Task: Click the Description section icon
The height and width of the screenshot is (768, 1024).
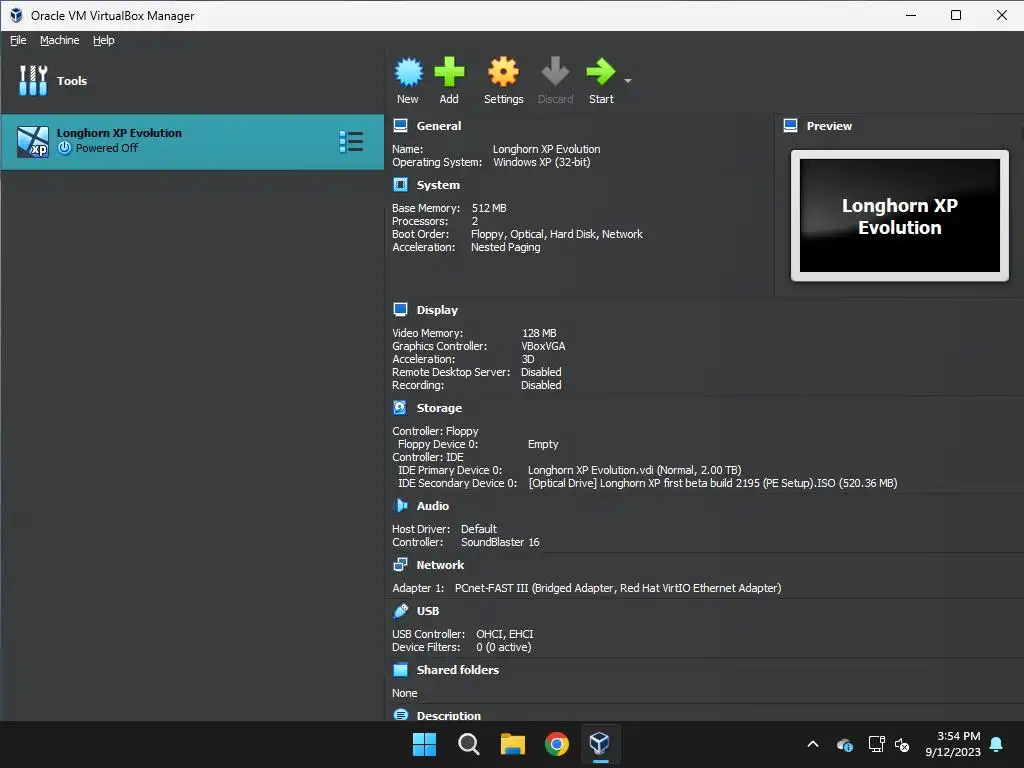Action: click(400, 714)
